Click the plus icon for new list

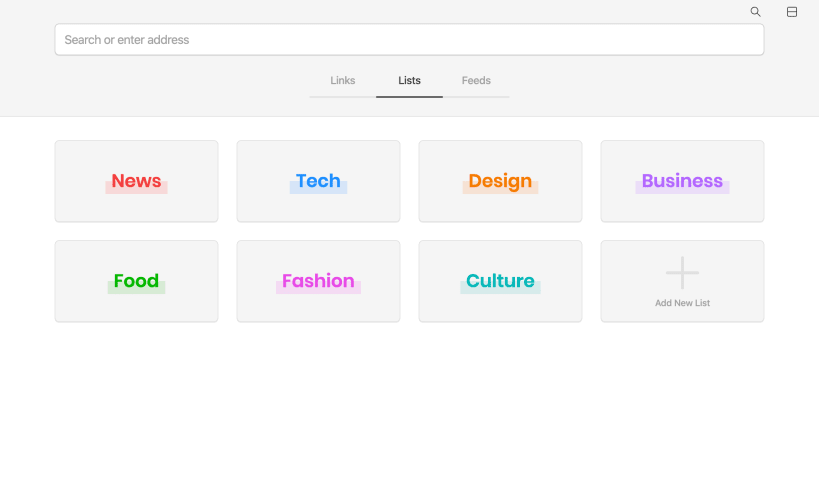682,273
